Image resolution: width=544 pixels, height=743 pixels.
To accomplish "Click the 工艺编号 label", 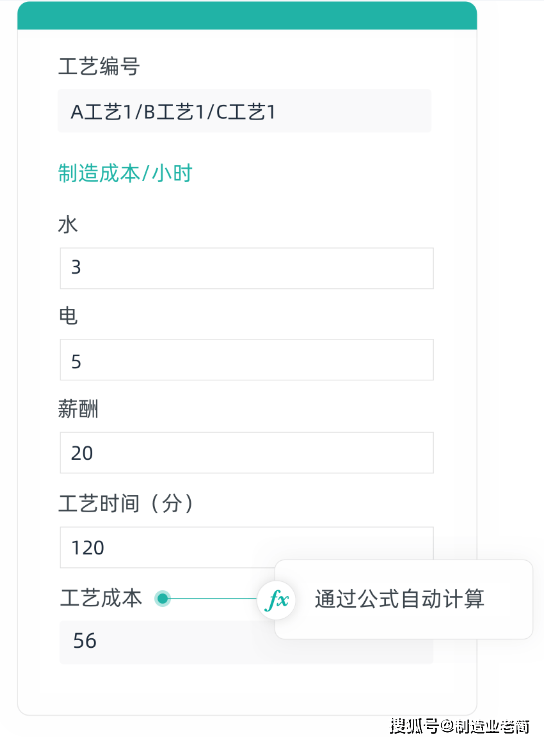I will (99, 66).
